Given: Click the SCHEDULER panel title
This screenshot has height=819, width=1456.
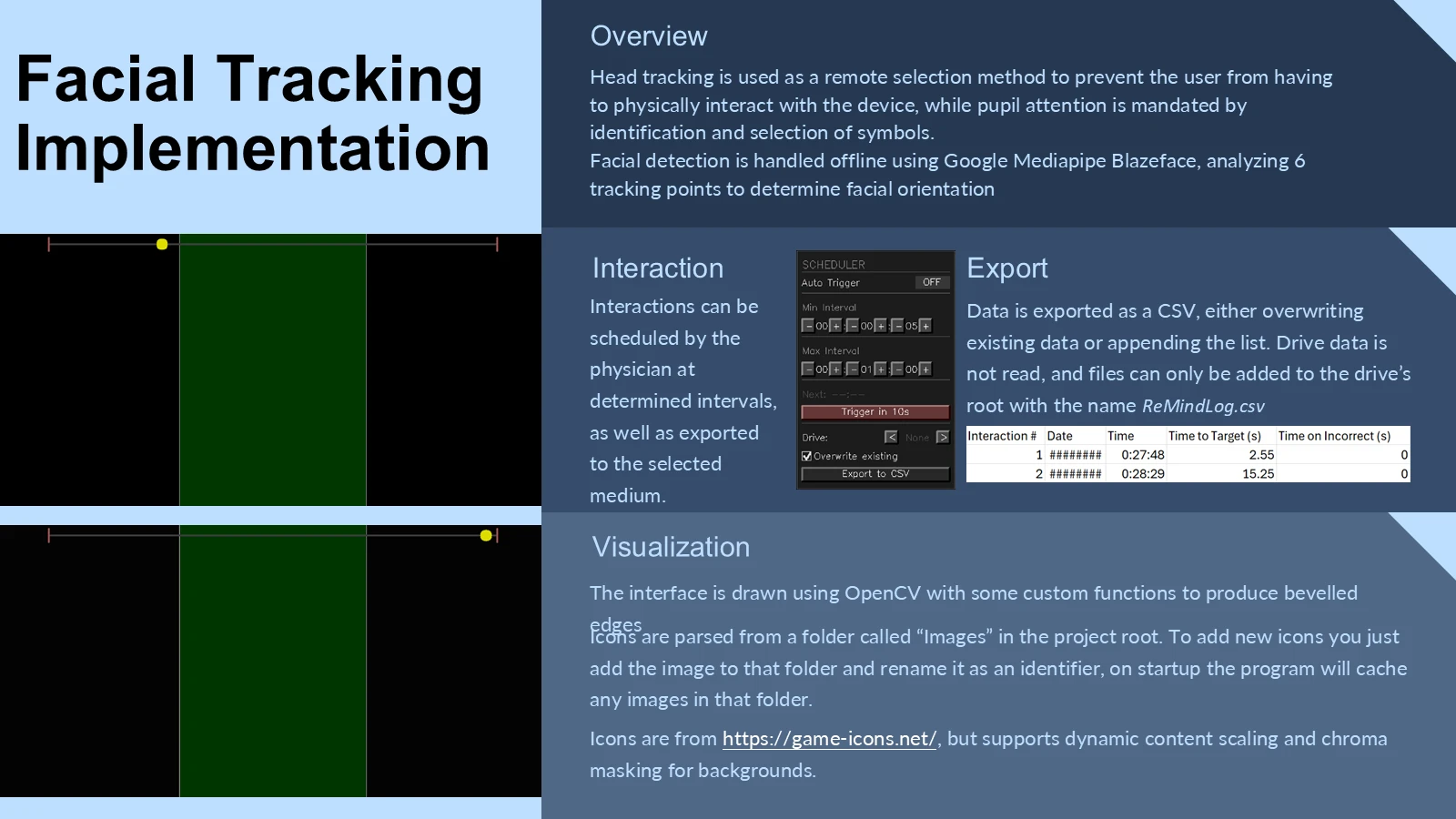Looking at the screenshot, I should click(x=834, y=265).
